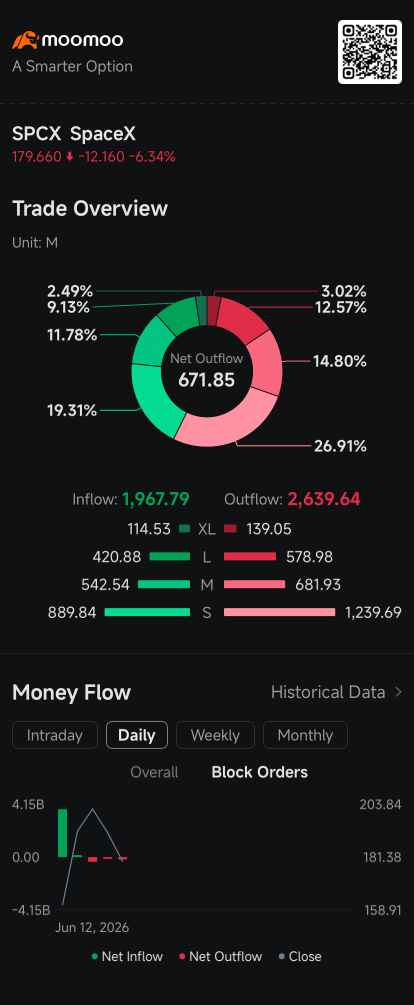Viewport: 414px width, 1005px height.
Task: Select the Intraday period tab
Action: tap(55, 735)
